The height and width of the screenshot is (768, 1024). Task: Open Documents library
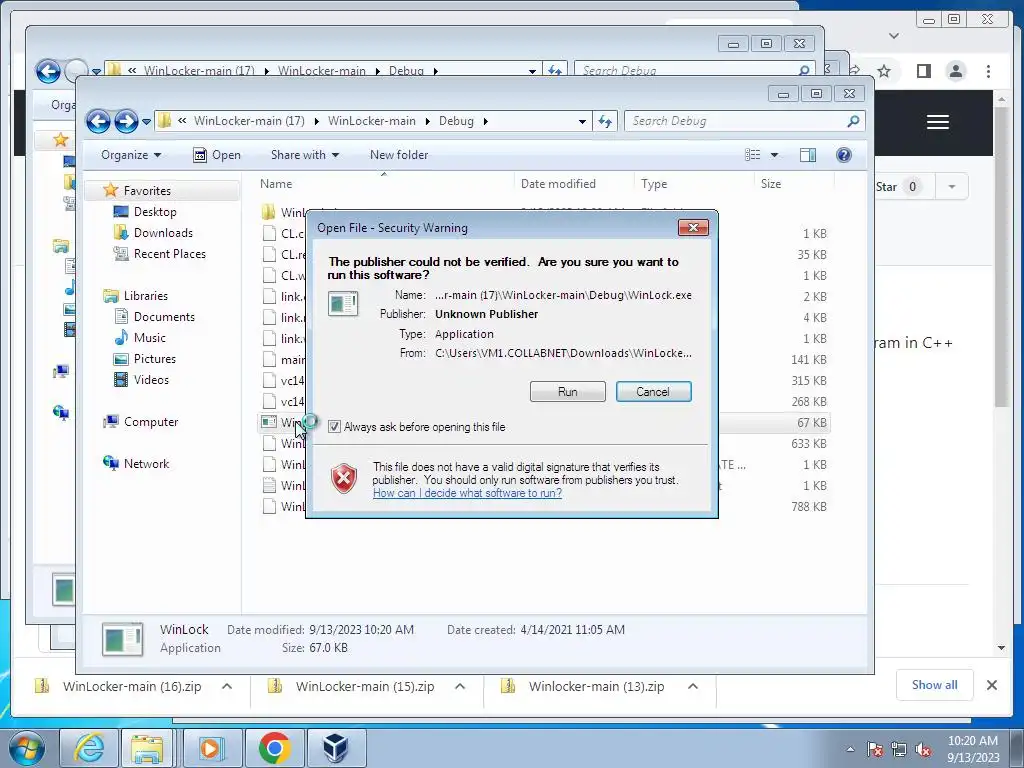point(164,317)
